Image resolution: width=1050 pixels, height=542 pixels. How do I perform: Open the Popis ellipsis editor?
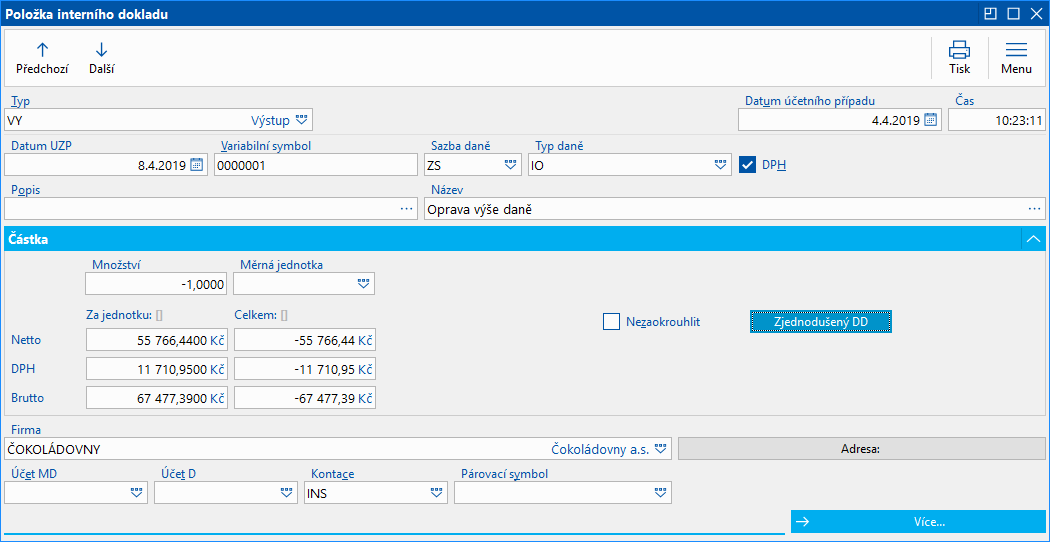click(x=406, y=209)
